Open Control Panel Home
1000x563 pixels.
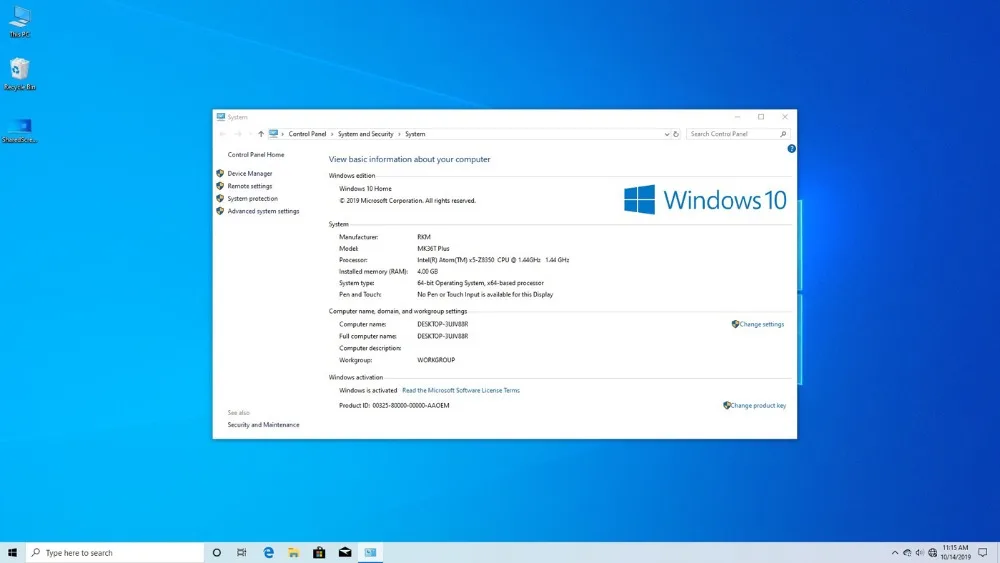[256, 155]
